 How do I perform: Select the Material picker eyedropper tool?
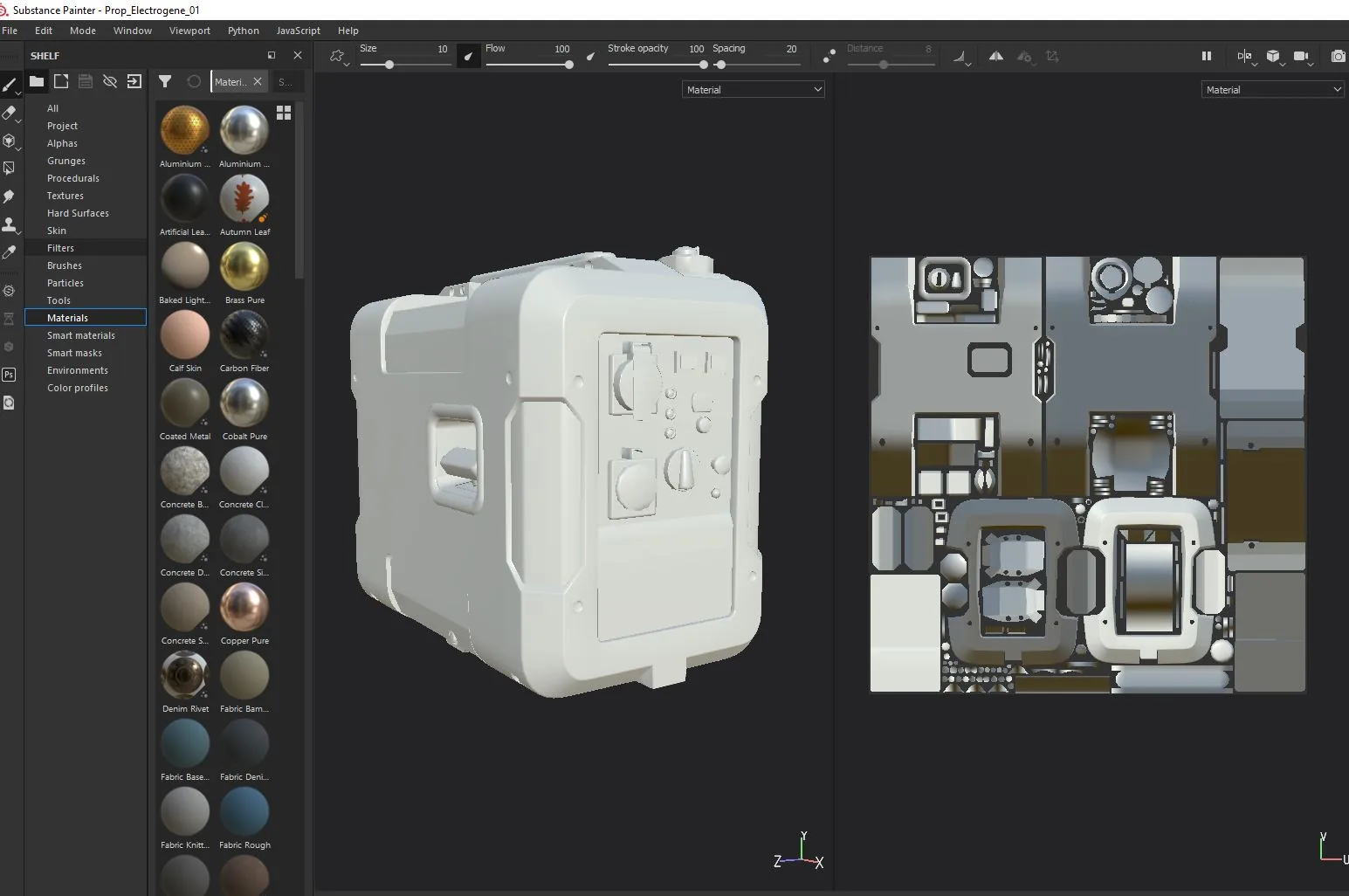[x=10, y=252]
